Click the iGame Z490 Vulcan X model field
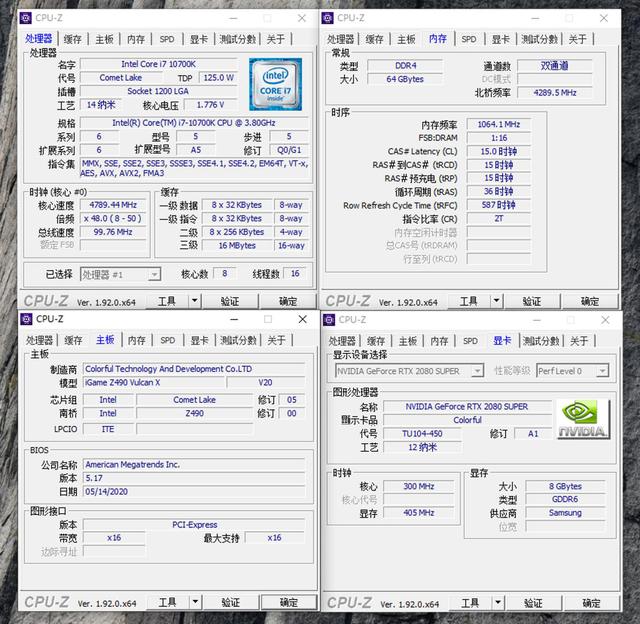This screenshot has width=640, height=624. pos(154,382)
